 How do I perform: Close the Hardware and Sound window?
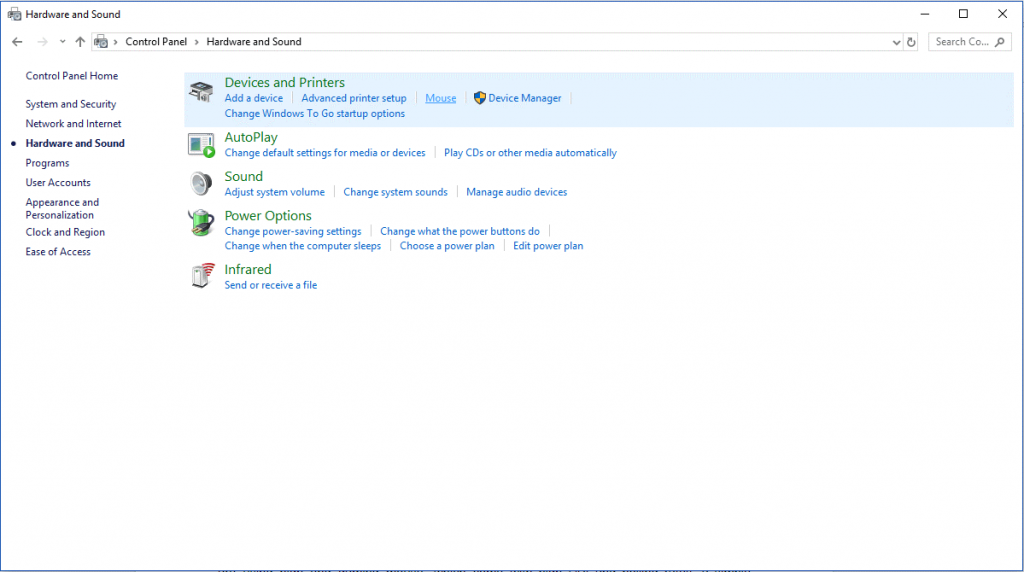[x=1002, y=14]
